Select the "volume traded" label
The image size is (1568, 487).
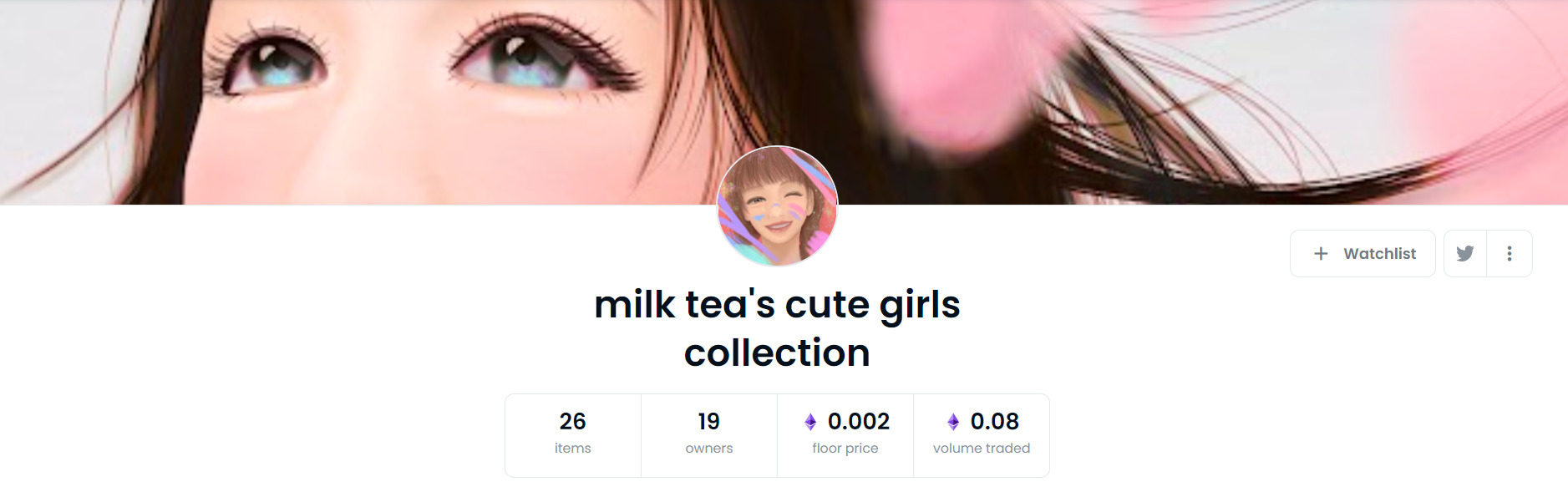tap(981, 449)
